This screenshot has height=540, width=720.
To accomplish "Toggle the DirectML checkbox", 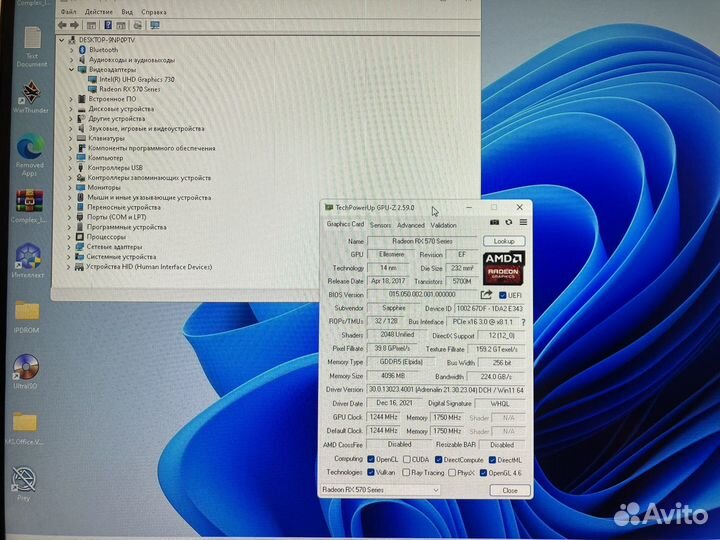I will point(492,460).
